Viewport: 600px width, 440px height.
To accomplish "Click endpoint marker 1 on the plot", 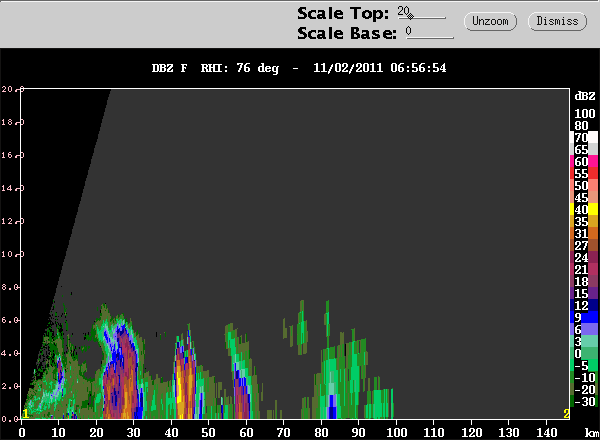I will [x=25, y=413].
